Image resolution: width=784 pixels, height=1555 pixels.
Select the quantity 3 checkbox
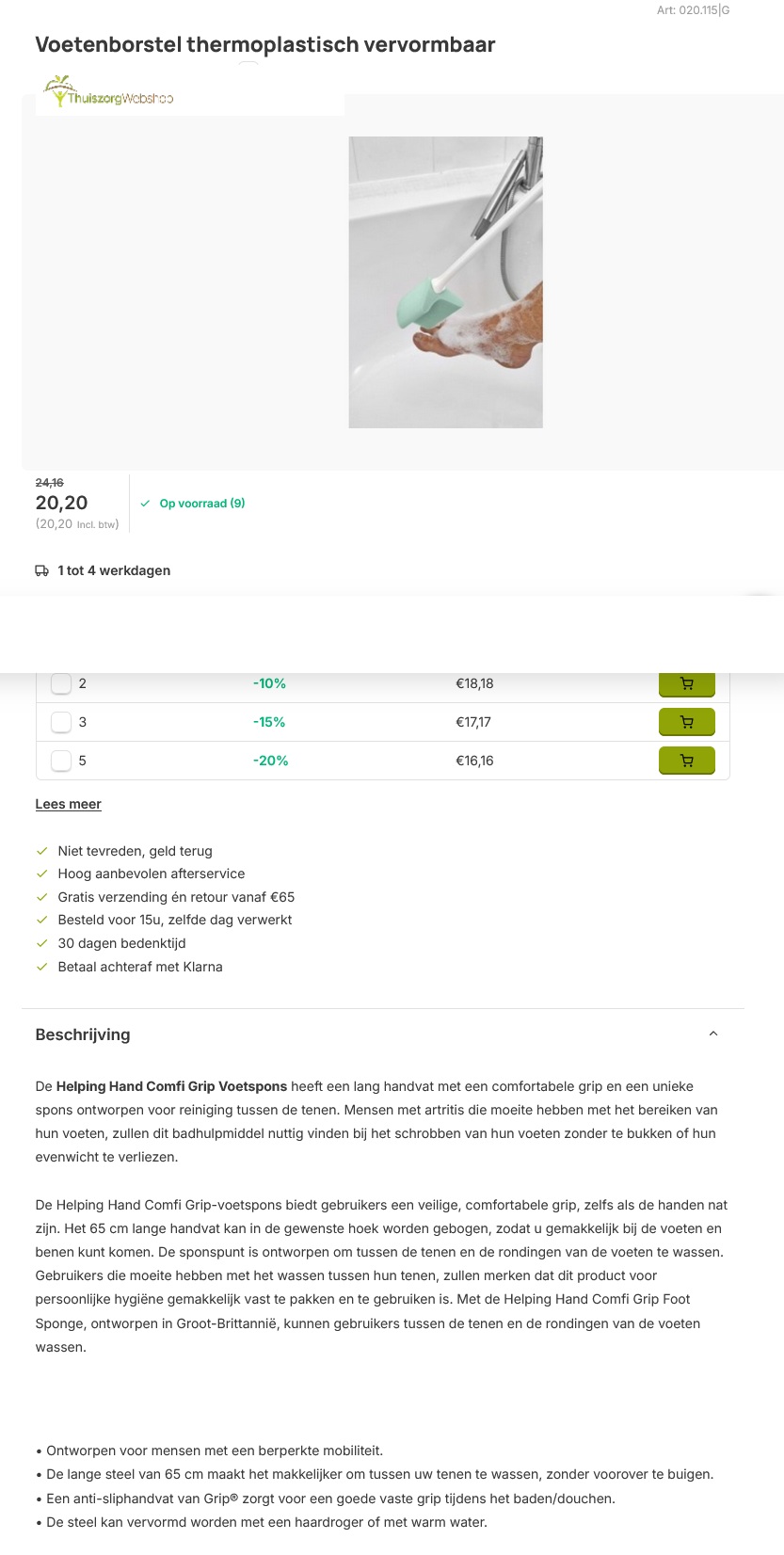[61, 722]
